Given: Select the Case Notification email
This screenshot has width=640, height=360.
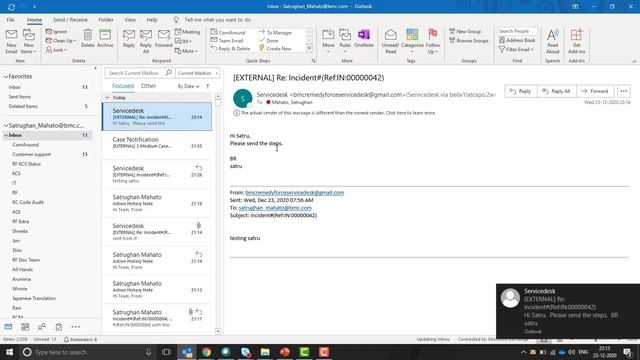Looking at the screenshot, I should click(x=157, y=145).
